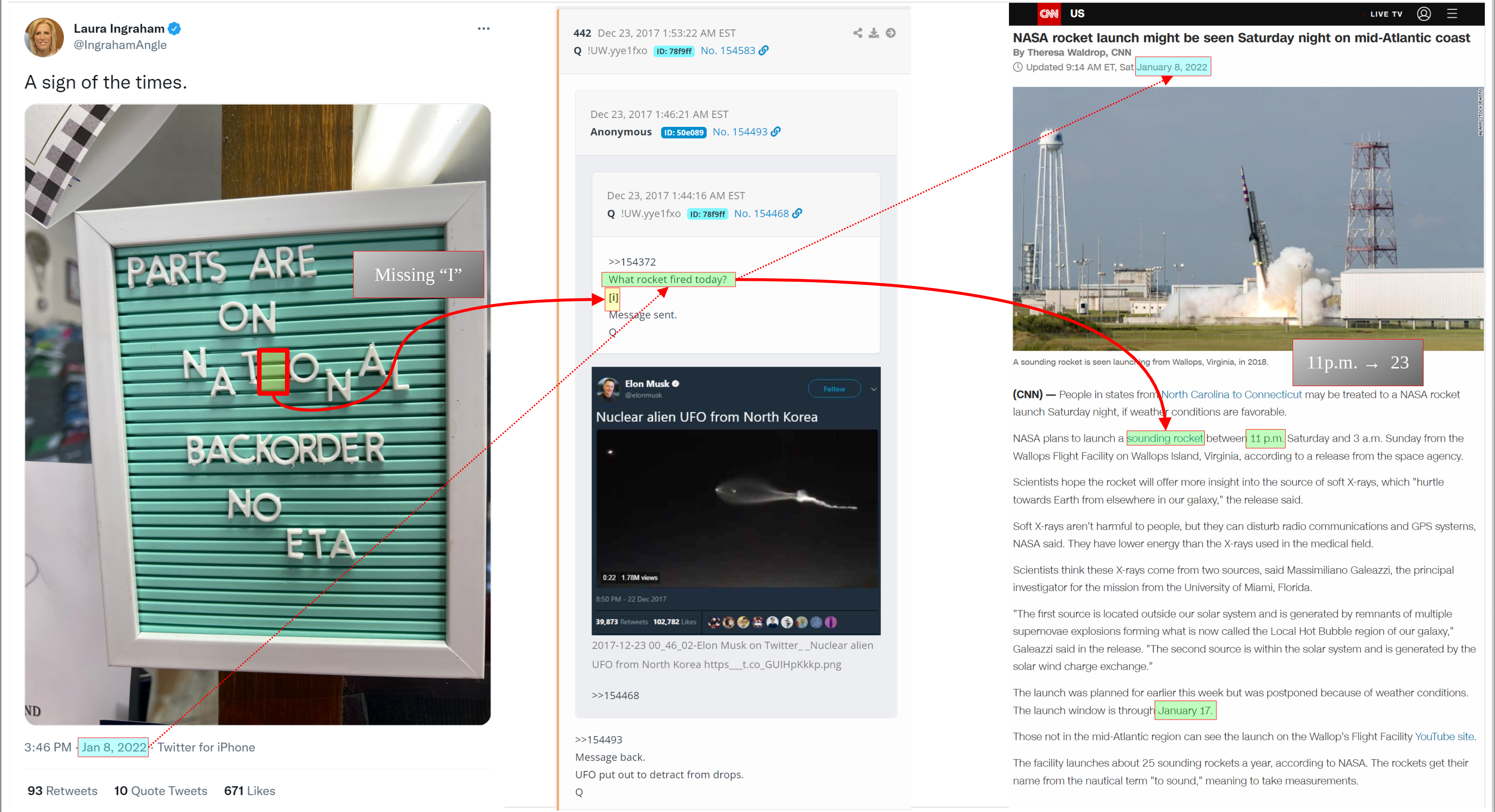
Task: Open LIVE TV in the CNN header
Action: click(1386, 14)
